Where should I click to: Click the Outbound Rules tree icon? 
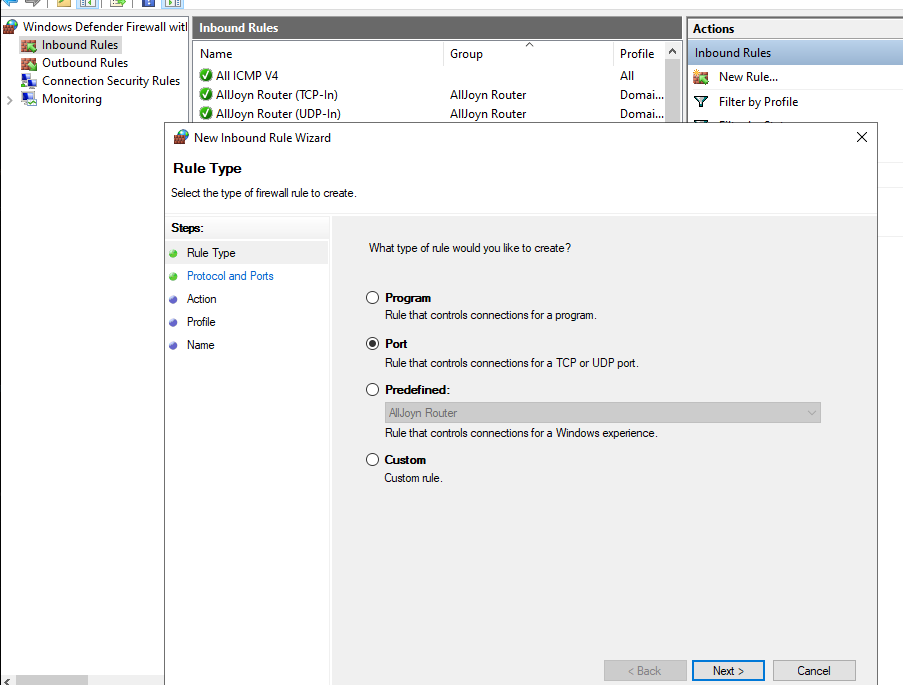[x=29, y=63]
